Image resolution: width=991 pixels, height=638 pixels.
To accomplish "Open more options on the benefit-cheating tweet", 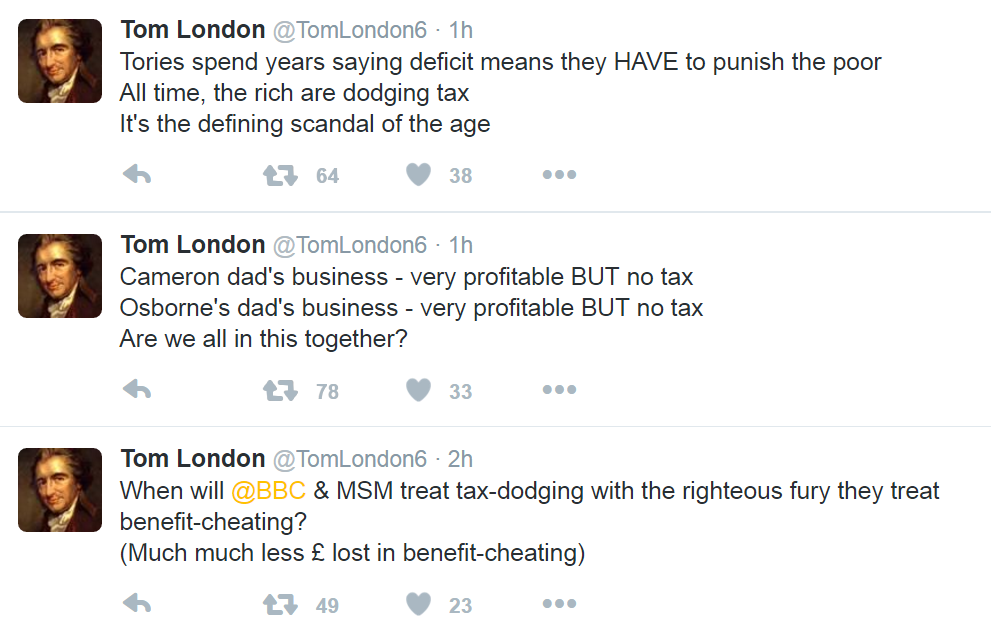I will (559, 604).
